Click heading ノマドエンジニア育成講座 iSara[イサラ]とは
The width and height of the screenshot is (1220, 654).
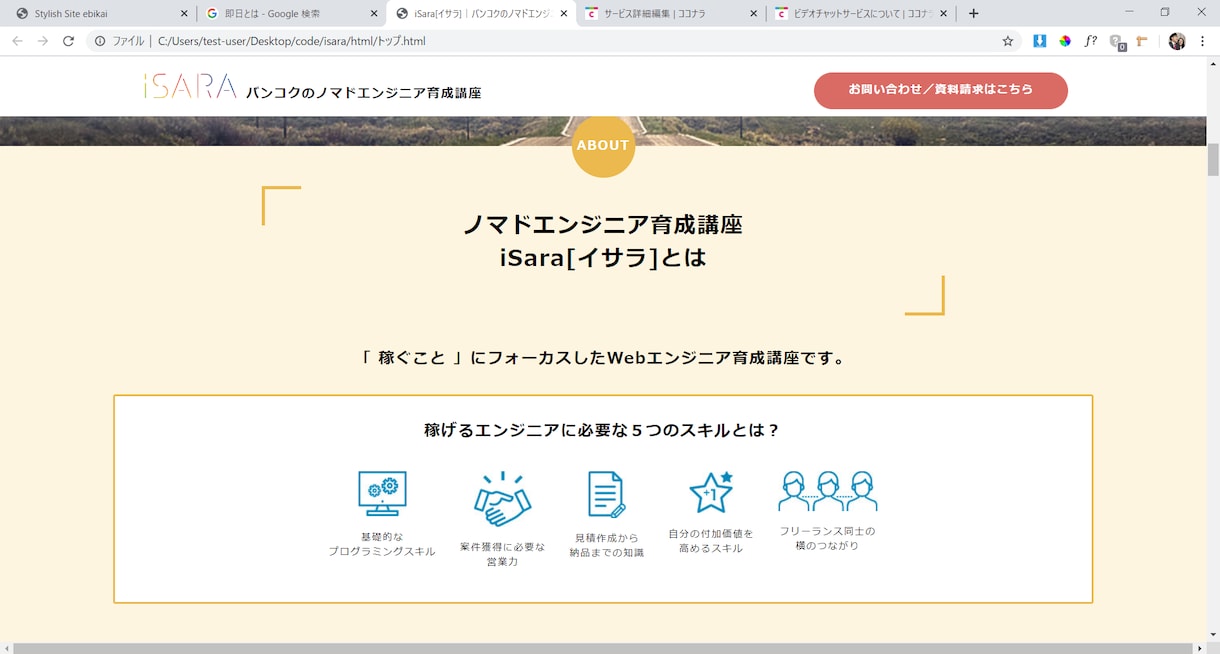603,241
